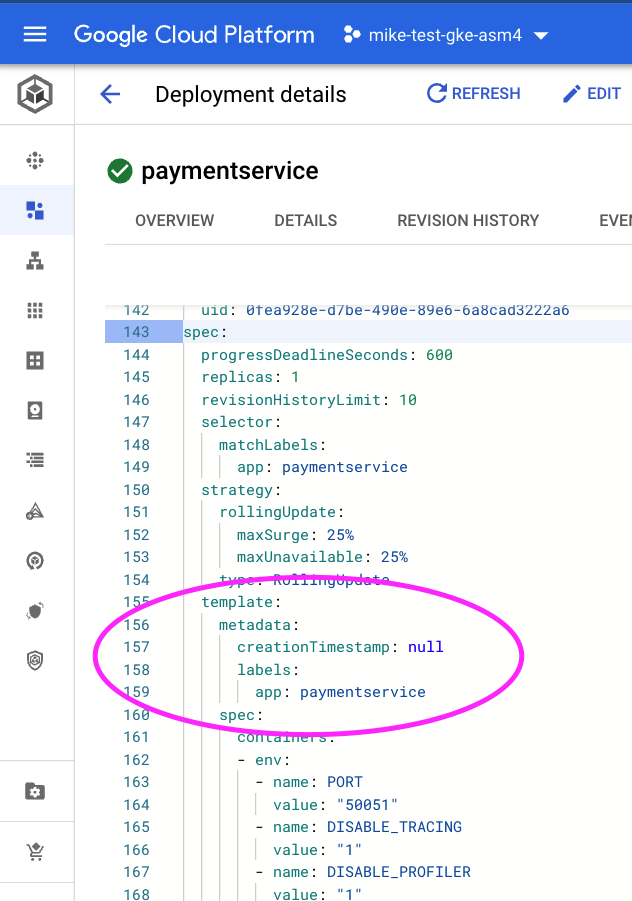Open the shield with arrows sidebar icon
Screen dimensions: 632x901
(x=35, y=610)
